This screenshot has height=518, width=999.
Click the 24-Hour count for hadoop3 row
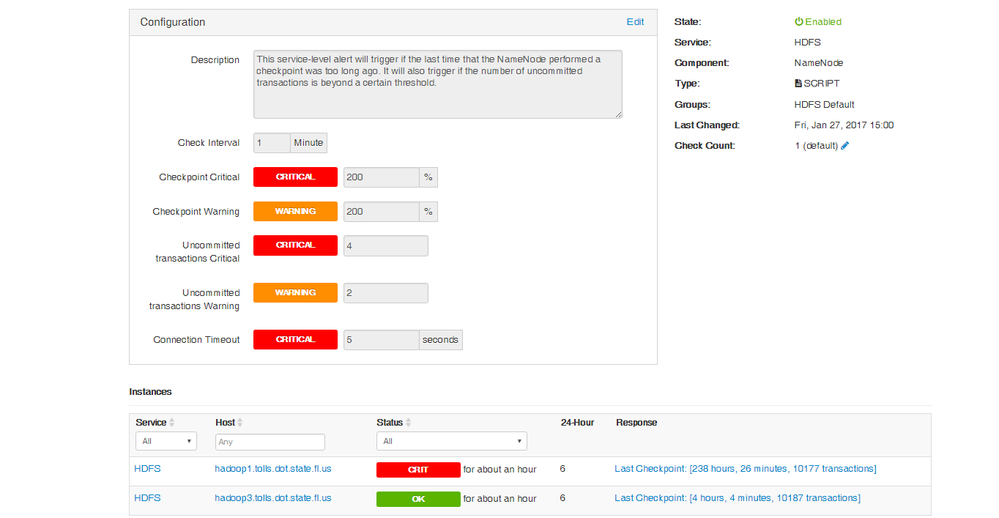pyautogui.click(x=563, y=498)
